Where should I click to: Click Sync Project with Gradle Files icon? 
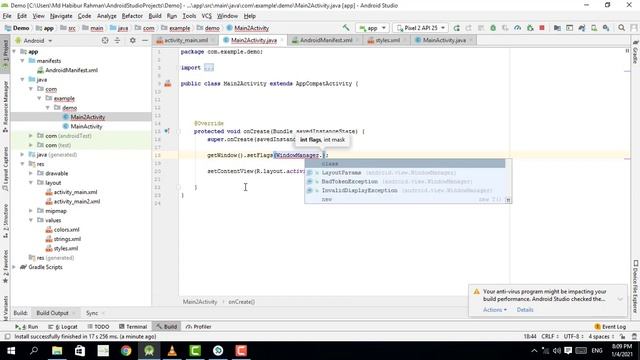(x=582, y=28)
